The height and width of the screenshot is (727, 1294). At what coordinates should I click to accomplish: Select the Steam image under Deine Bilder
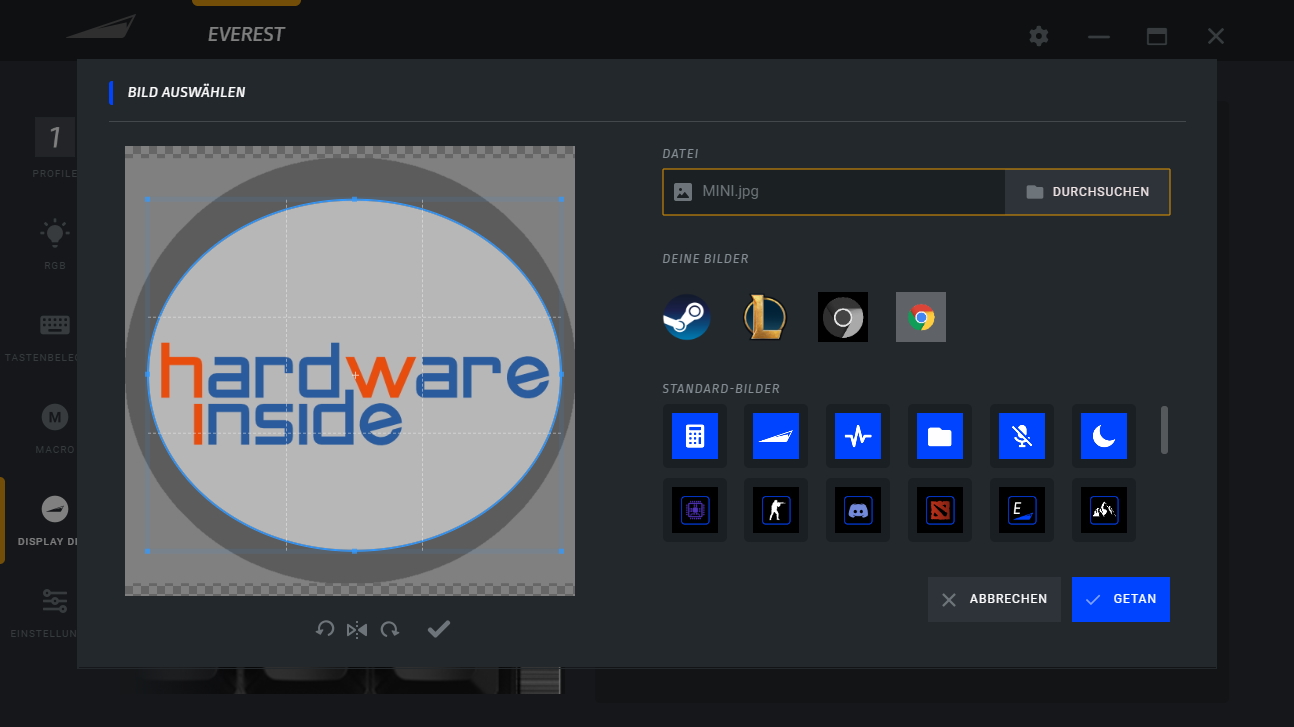[687, 317]
